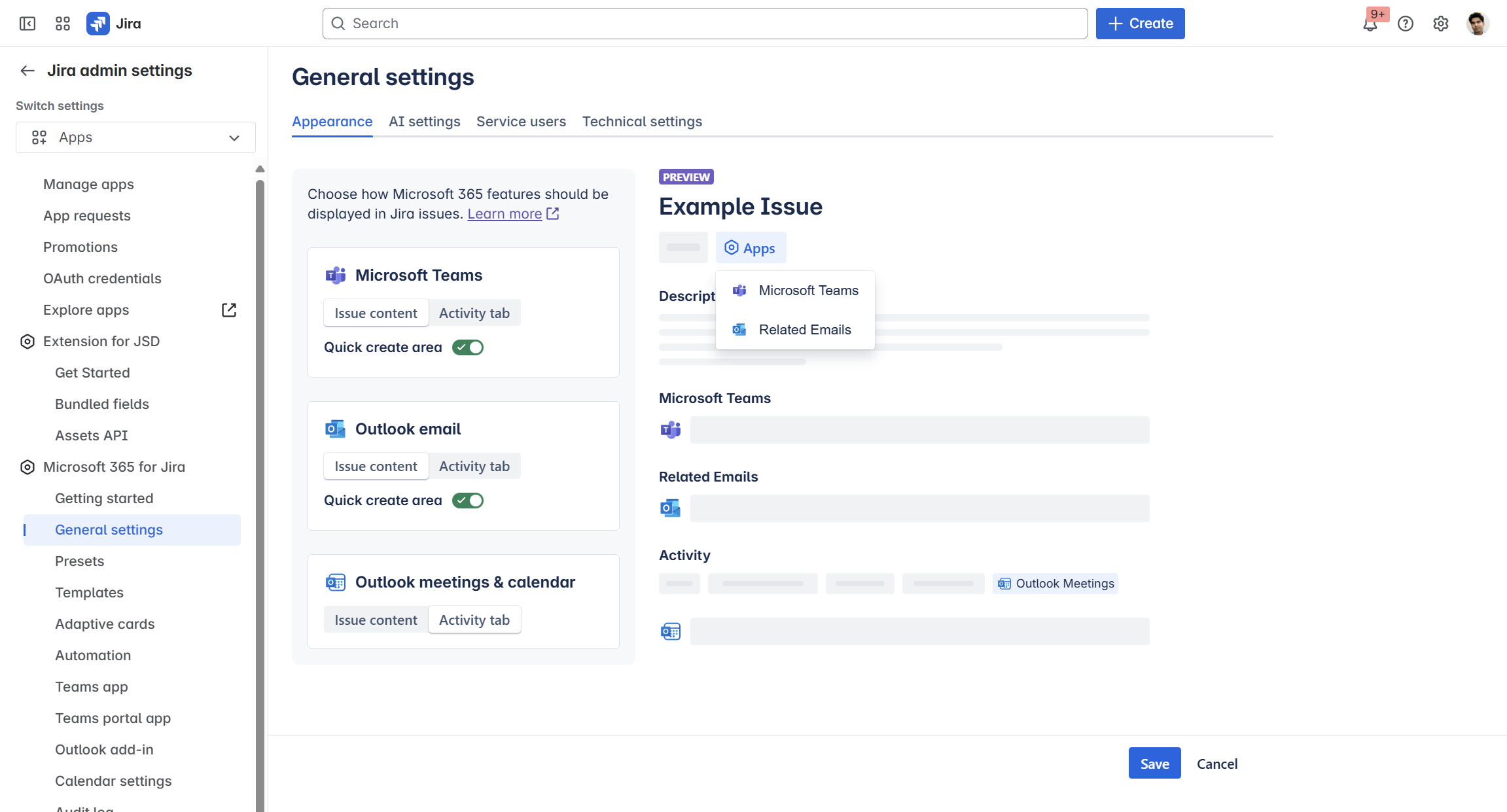Go back using Jira admin settings arrow
The width and height of the screenshot is (1507, 812).
pyautogui.click(x=27, y=71)
